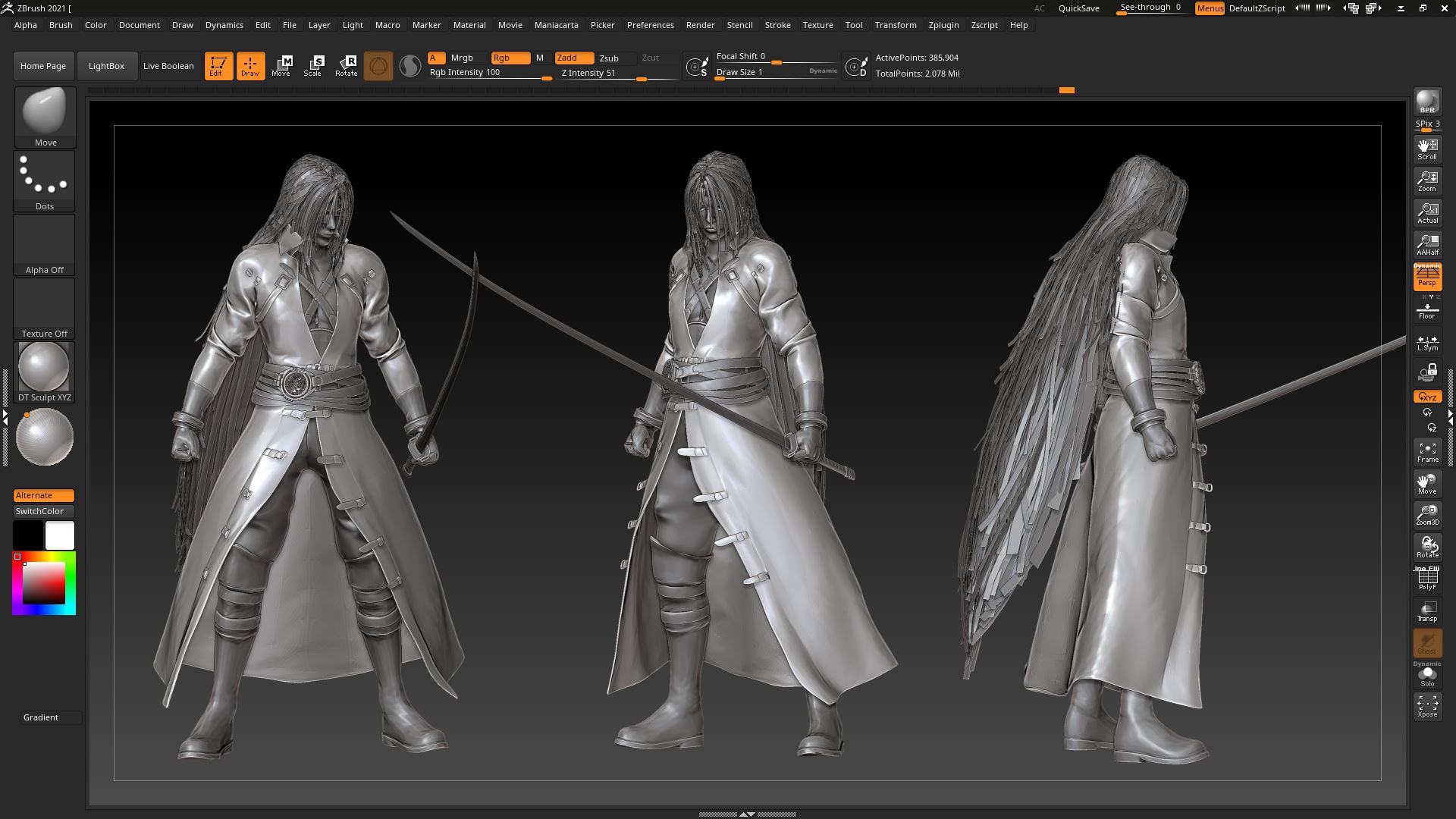Click the SwitchColor button
Image resolution: width=1456 pixels, height=819 pixels.
[43, 511]
